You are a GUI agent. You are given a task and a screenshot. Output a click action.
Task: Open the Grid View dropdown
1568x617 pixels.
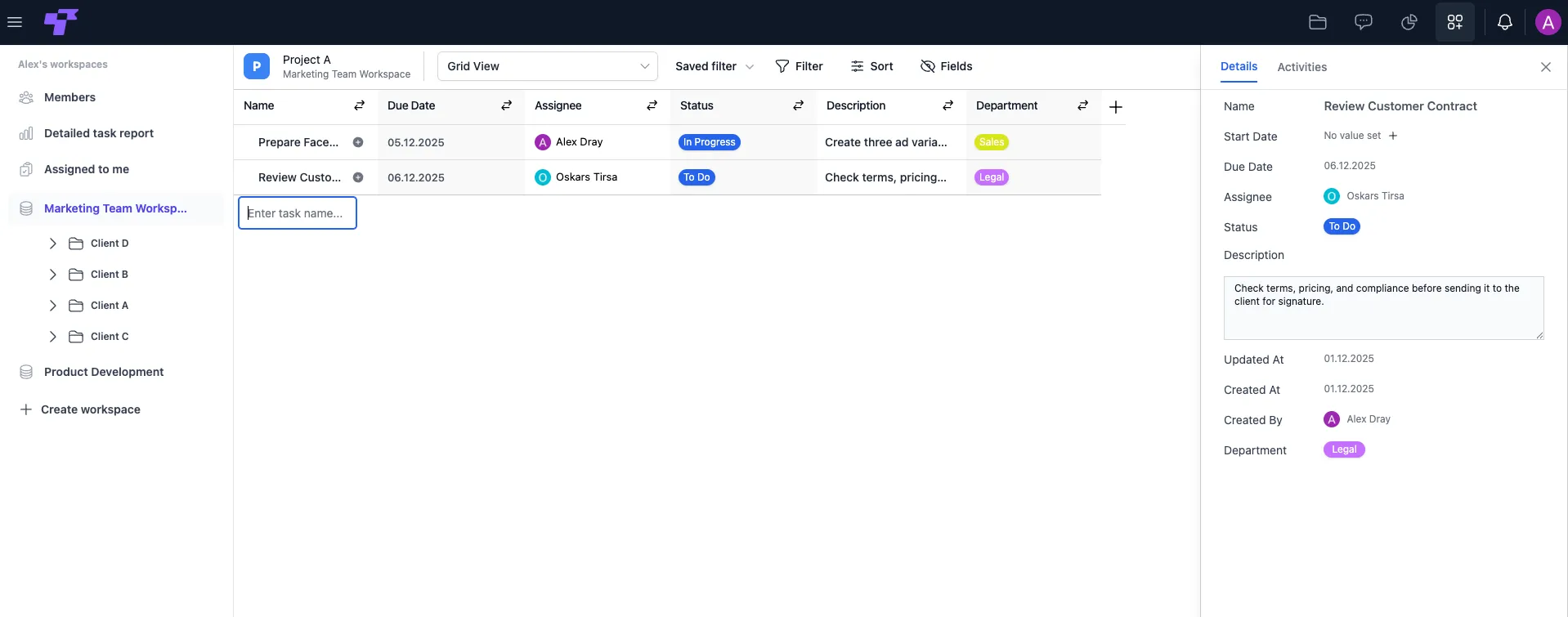click(x=548, y=66)
